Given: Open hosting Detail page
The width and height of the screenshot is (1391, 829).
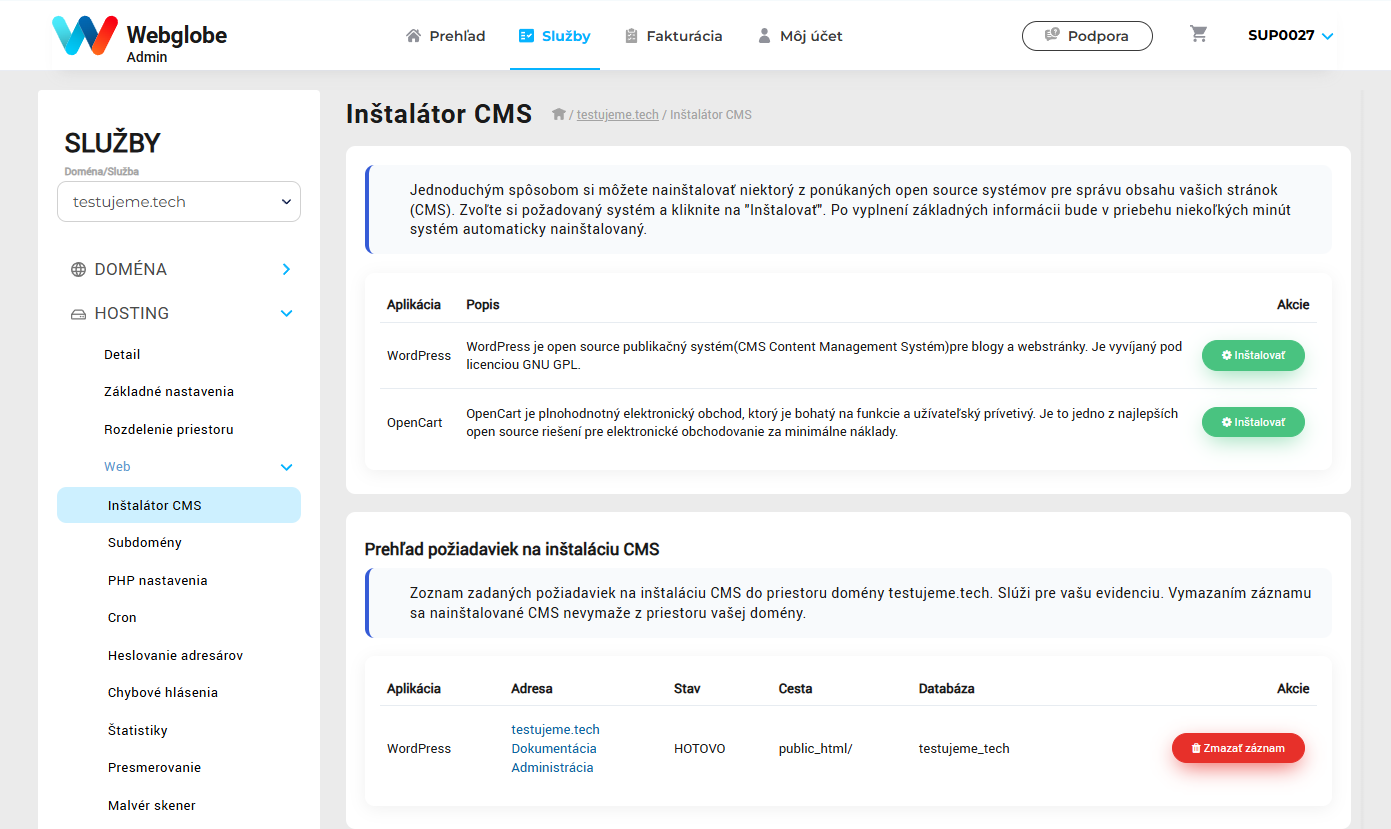Looking at the screenshot, I should click(x=122, y=354).
